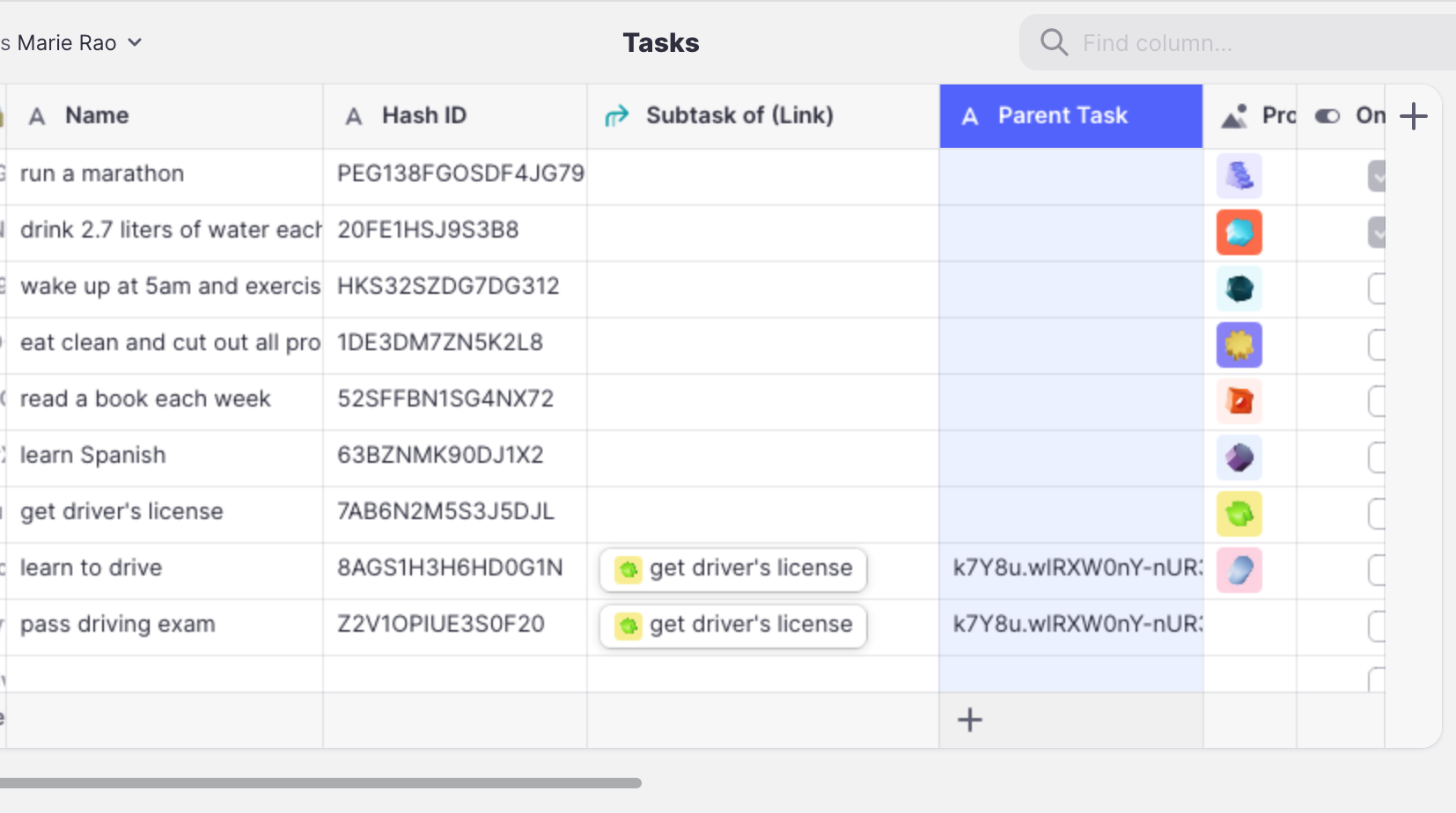Open the Parent Task column header menu
This screenshot has height=813, width=1456.
pyautogui.click(x=1070, y=116)
